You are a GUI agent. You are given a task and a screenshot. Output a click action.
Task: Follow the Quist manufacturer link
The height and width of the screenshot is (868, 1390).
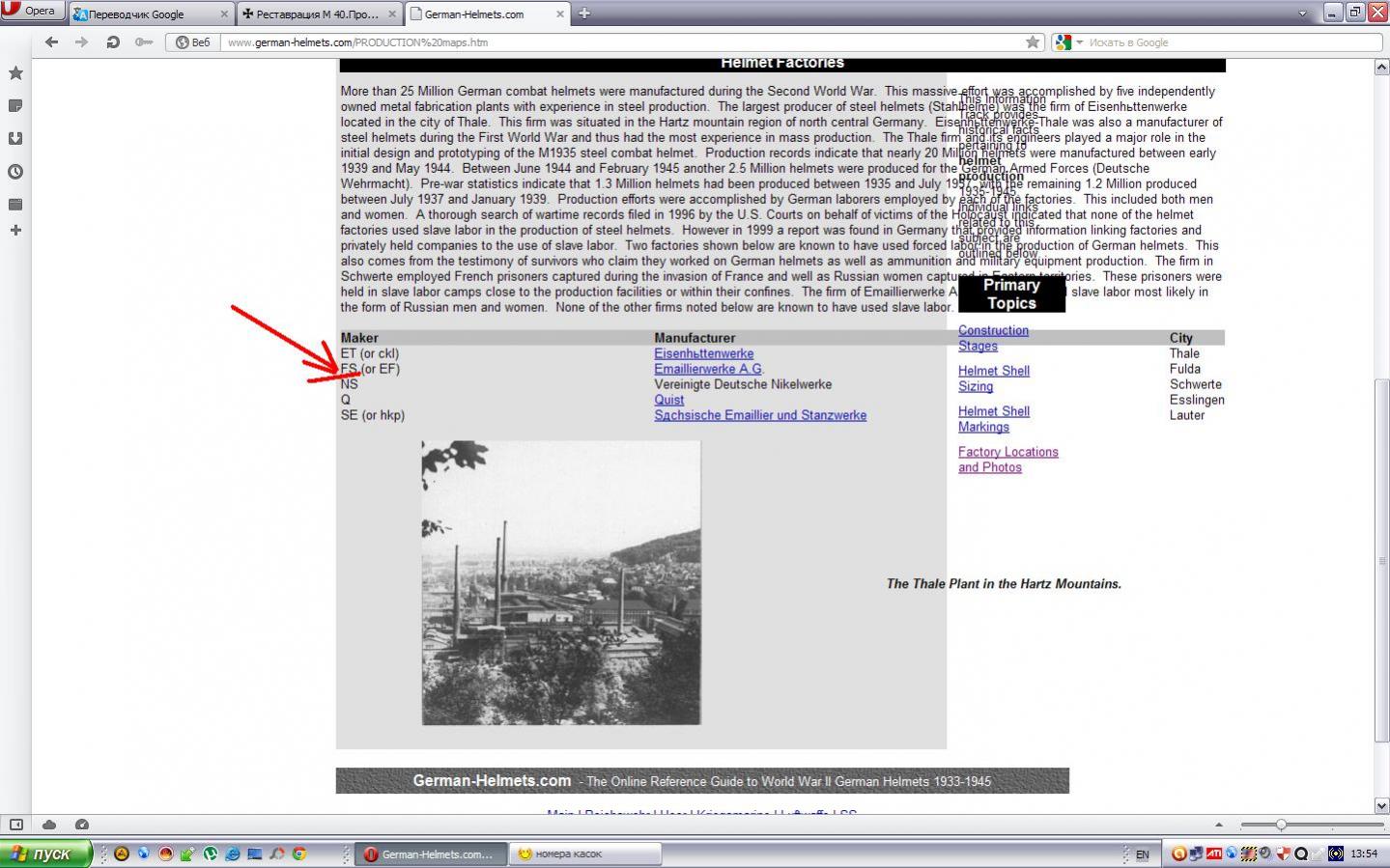click(x=668, y=400)
